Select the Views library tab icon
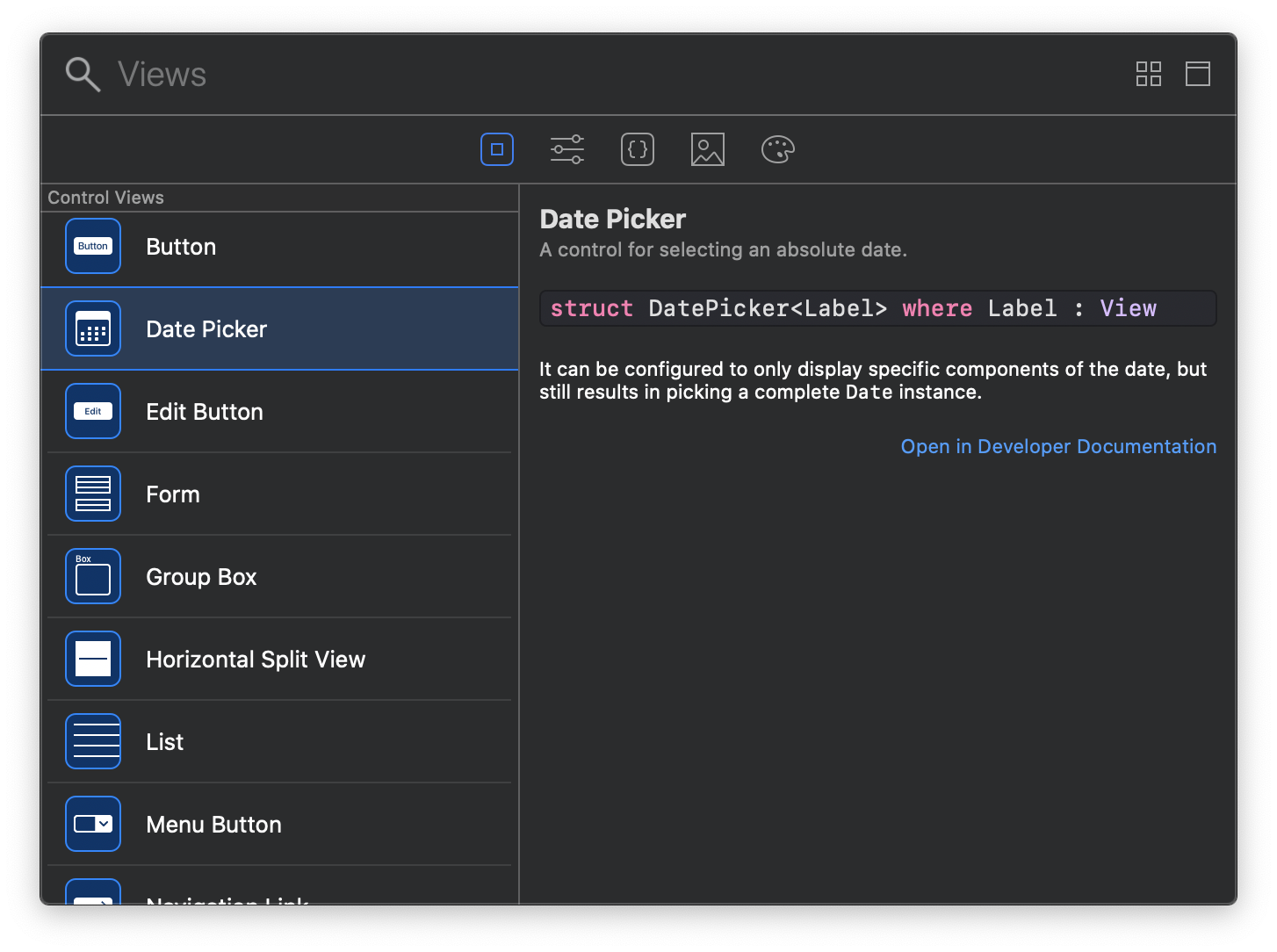Image resolution: width=1277 pixels, height=952 pixels. 497,149
